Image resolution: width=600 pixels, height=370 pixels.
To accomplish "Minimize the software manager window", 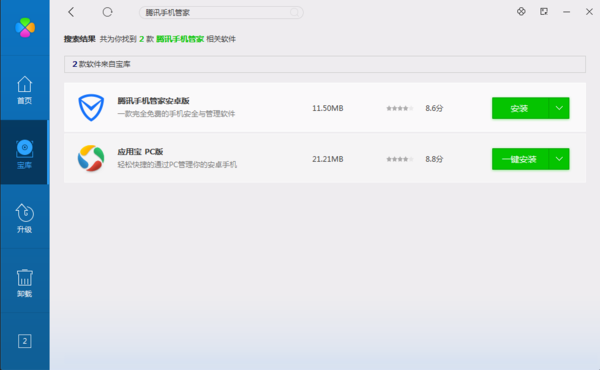I will pyautogui.click(x=566, y=12).
